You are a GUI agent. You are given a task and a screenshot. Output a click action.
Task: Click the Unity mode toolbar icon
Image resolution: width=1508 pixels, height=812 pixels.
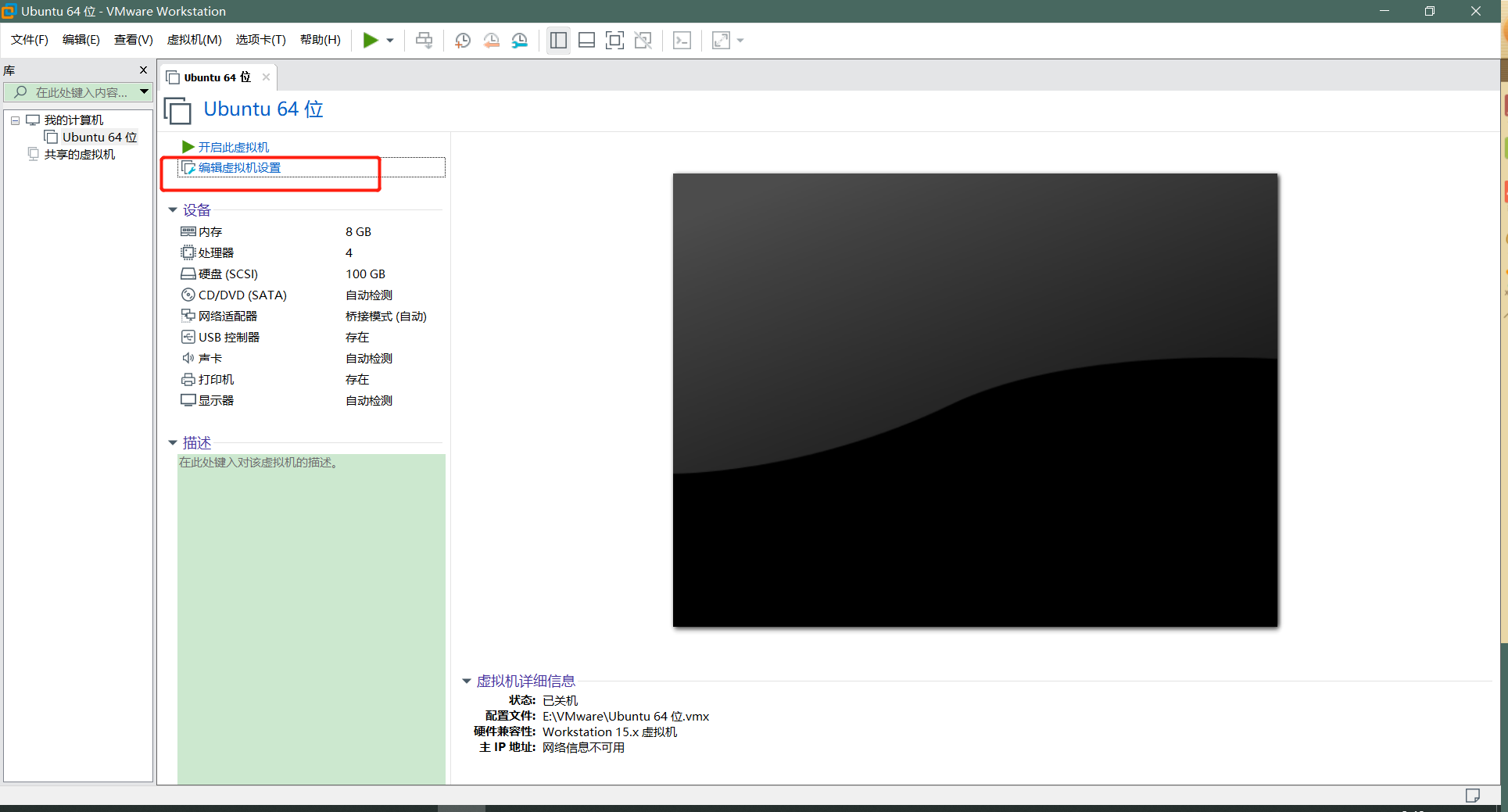point(643,41)
